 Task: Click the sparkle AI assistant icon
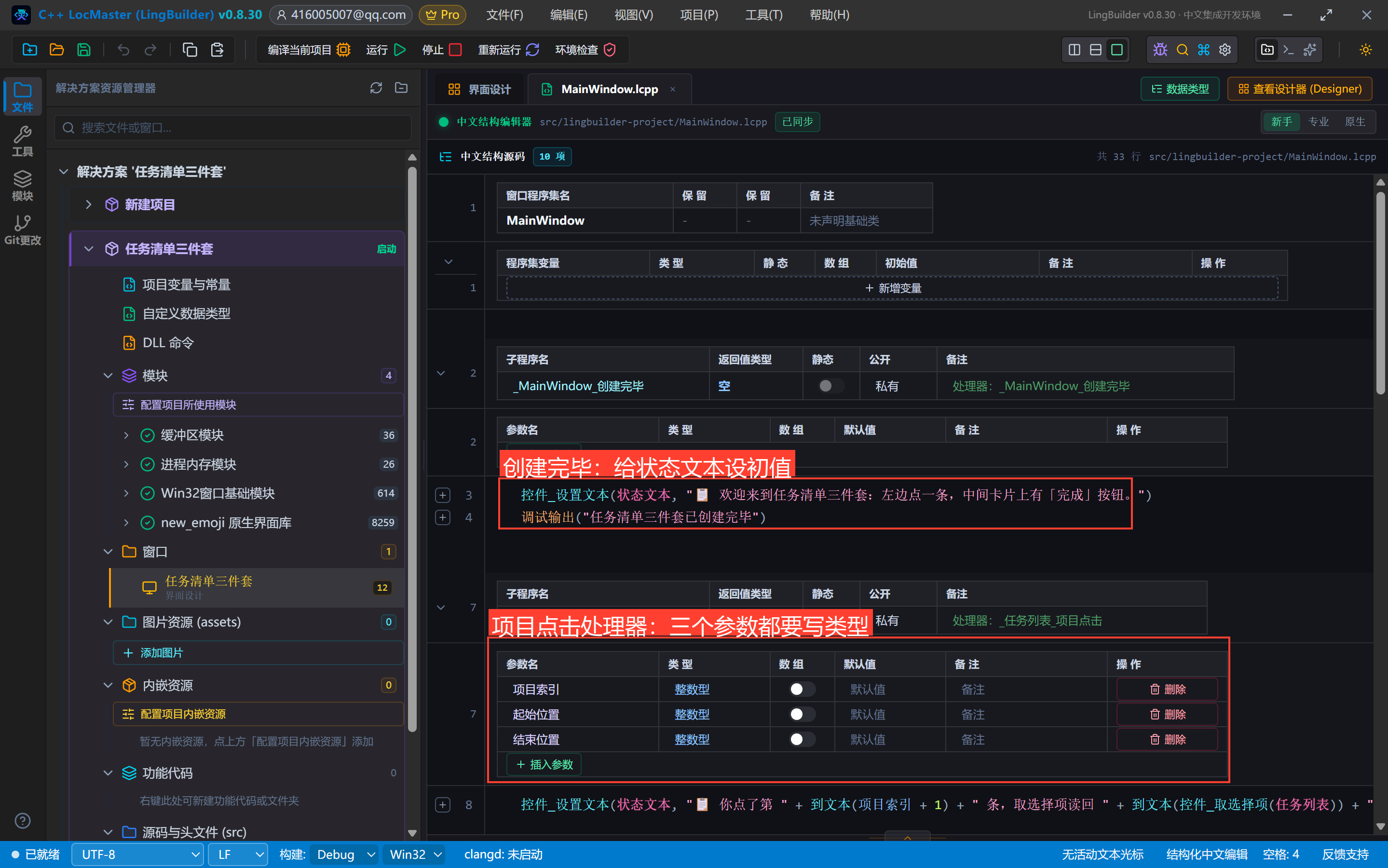click(1310, 50)
